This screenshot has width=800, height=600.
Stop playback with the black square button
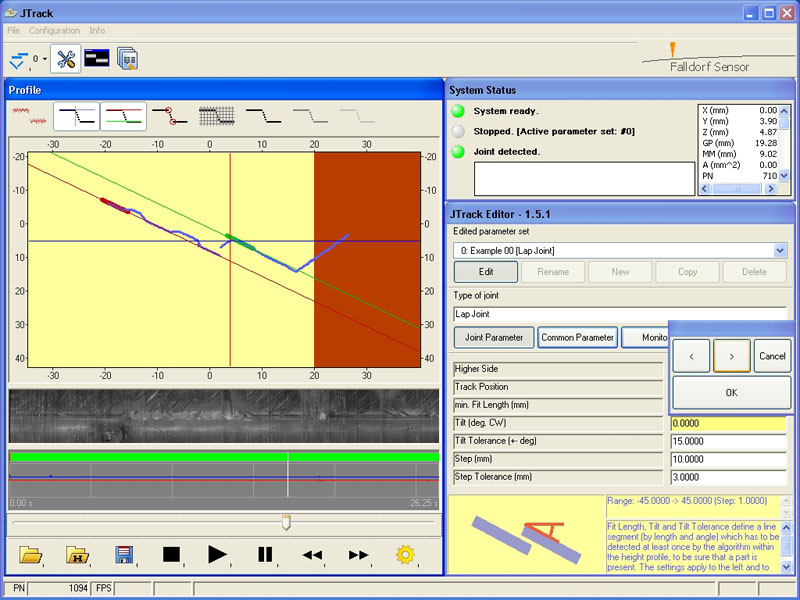(171, 554)
